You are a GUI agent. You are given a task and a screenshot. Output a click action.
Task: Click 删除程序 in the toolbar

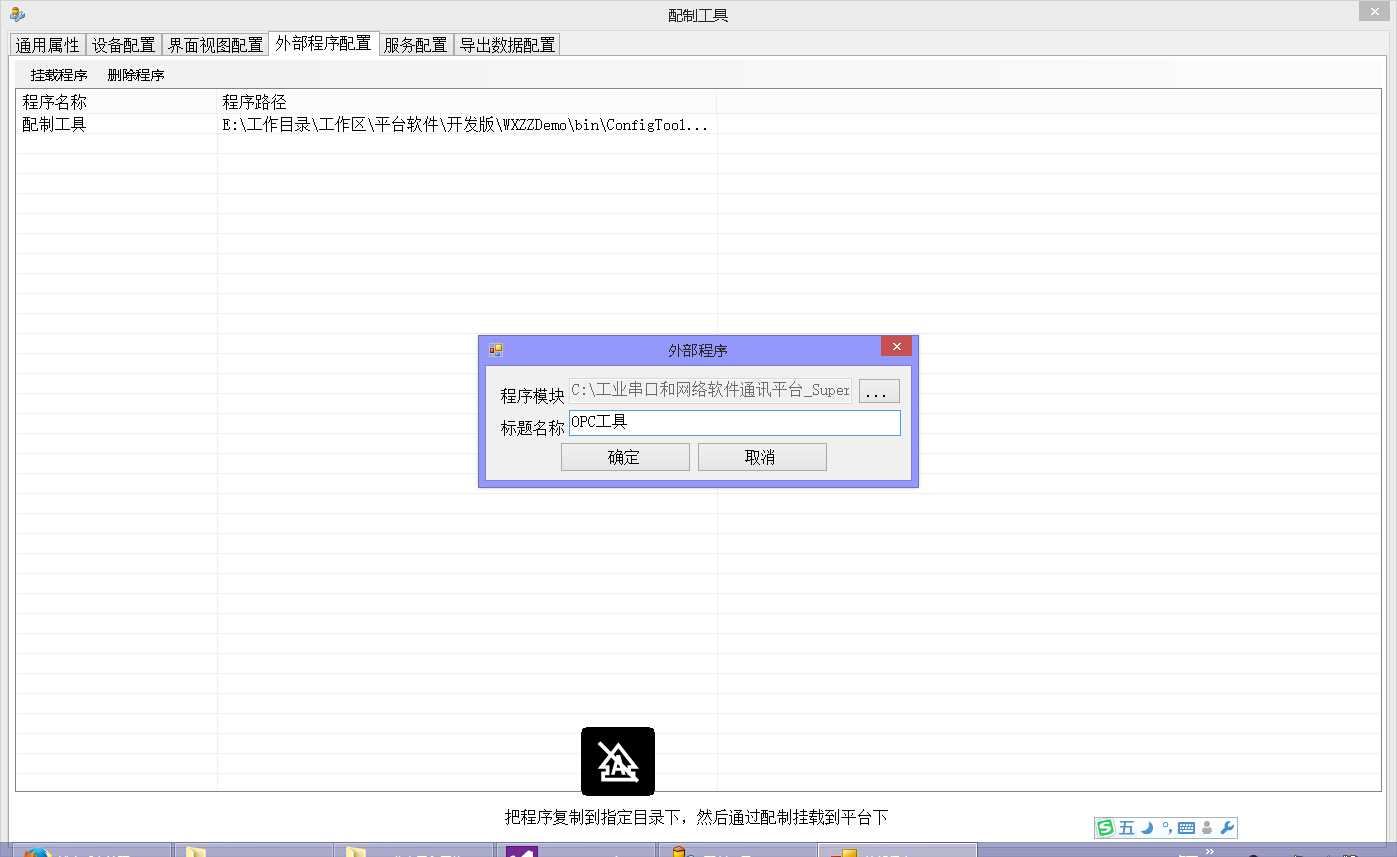click(136, 75)
